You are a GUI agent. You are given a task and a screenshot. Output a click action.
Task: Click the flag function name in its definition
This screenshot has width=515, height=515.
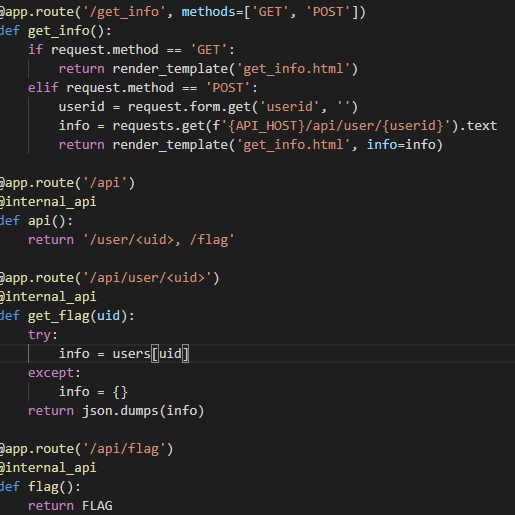coord(43,487)
